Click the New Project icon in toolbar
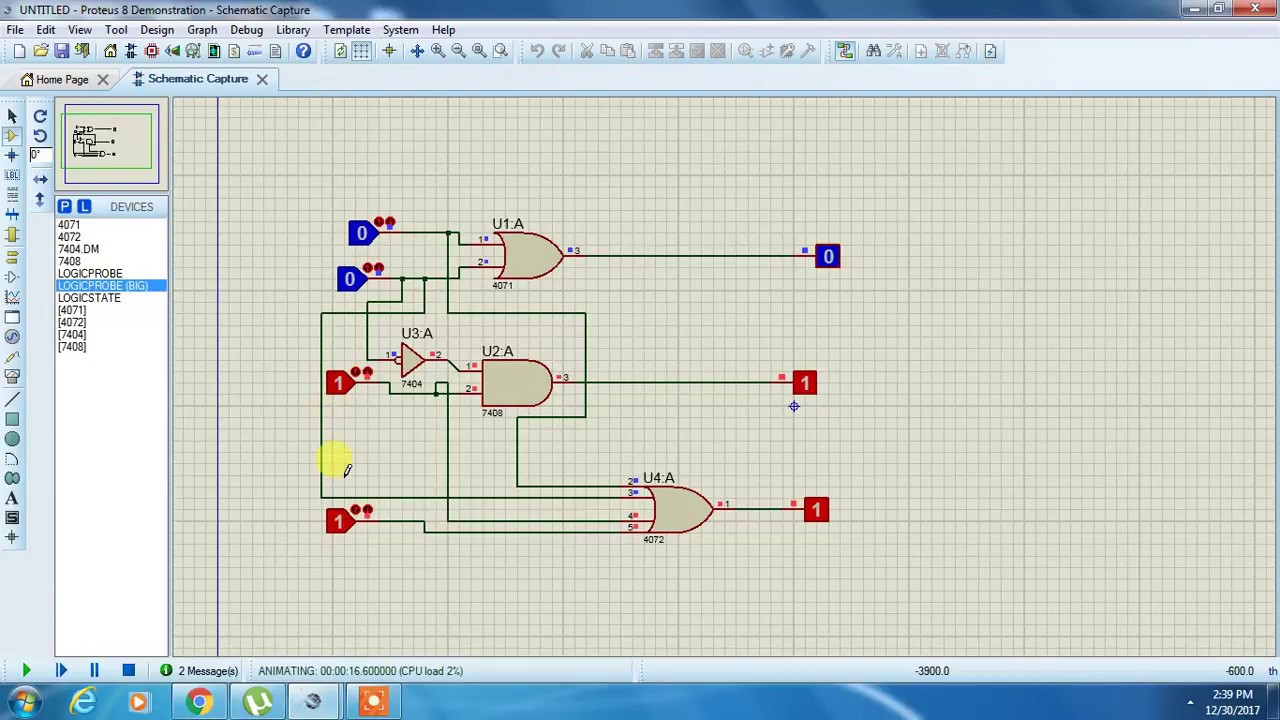 tap(19, 51)
